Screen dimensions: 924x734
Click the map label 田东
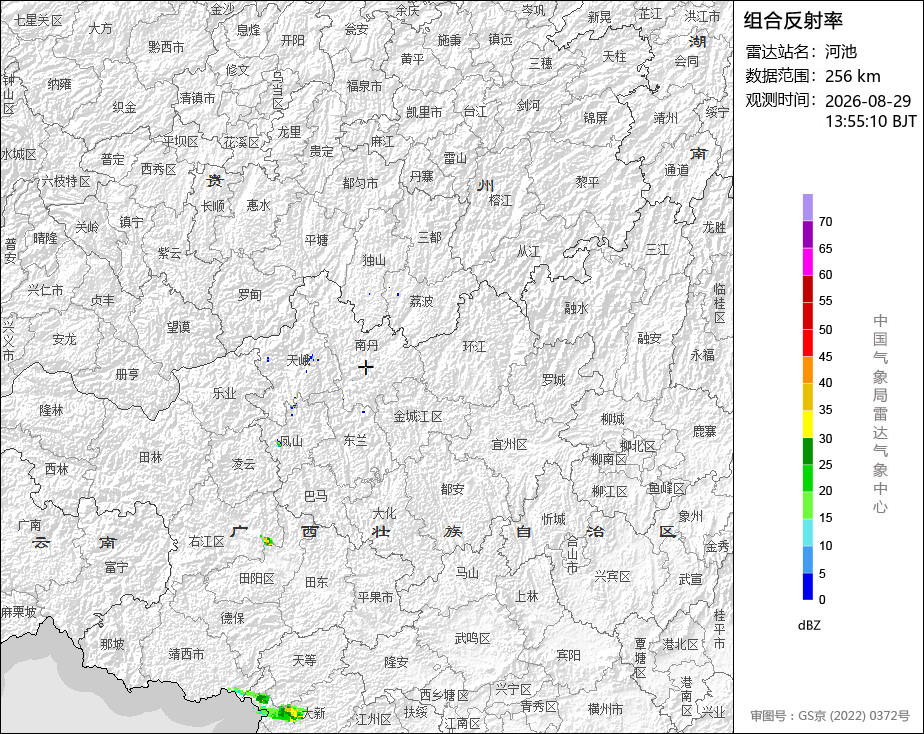tap(316, 582)
